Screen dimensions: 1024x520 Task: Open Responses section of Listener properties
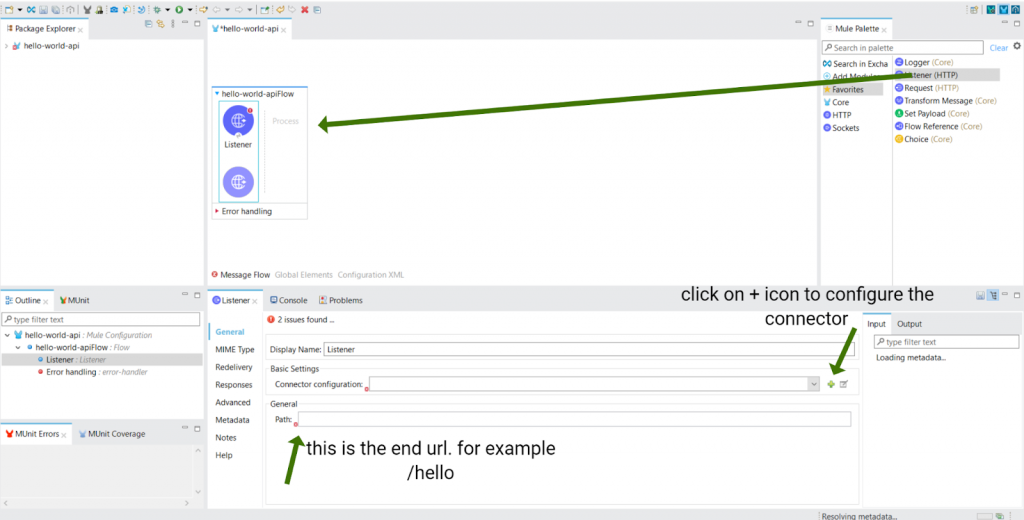[x=234, y=385]
